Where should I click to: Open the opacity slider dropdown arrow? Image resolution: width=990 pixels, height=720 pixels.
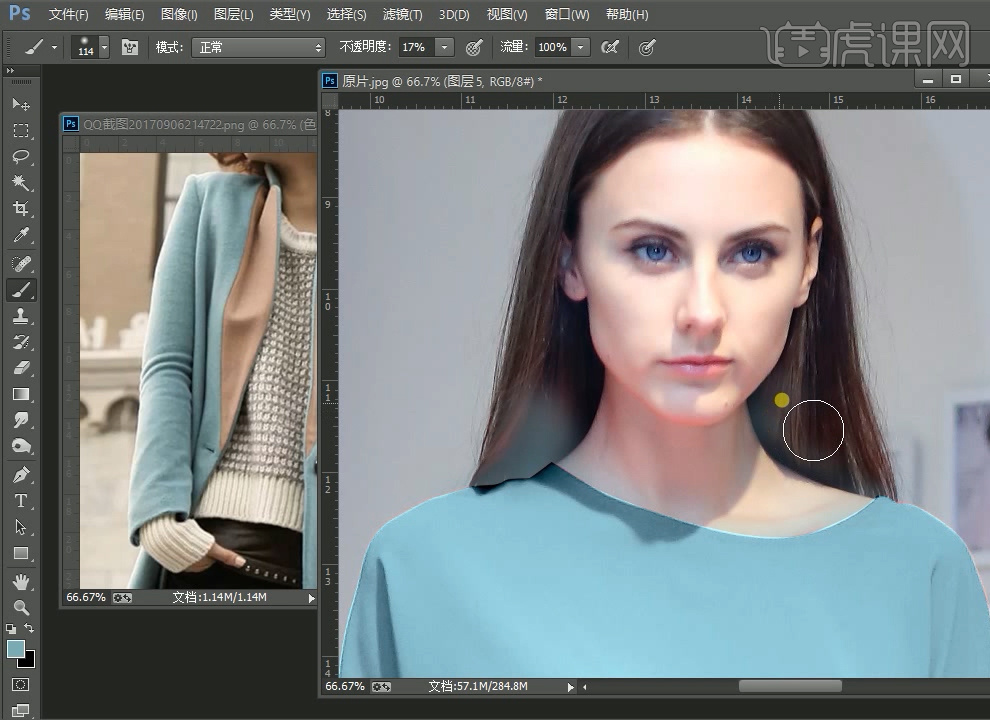pyautogui.click(x=444, y=47)
